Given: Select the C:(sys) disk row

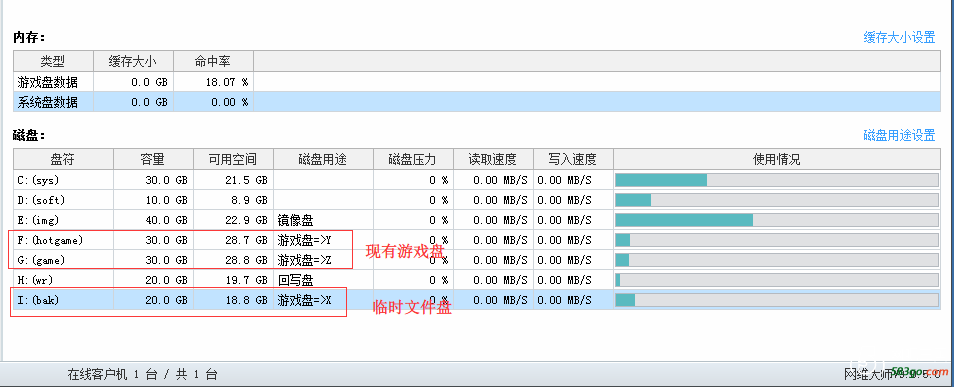Looking at the screenshot, I should (477, 180).
